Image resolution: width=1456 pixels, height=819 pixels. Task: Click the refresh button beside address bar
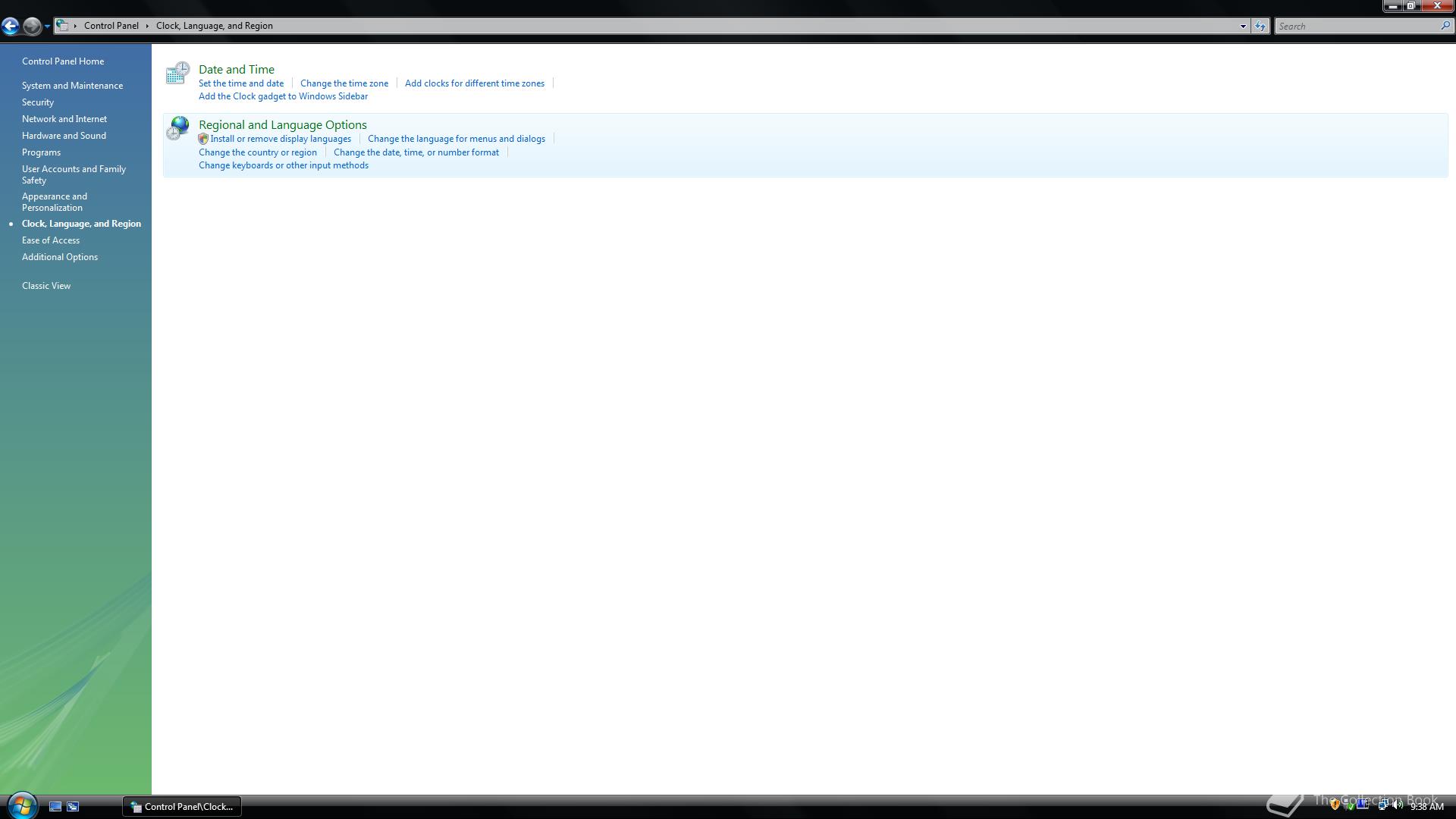click(x=1260, y=27)
